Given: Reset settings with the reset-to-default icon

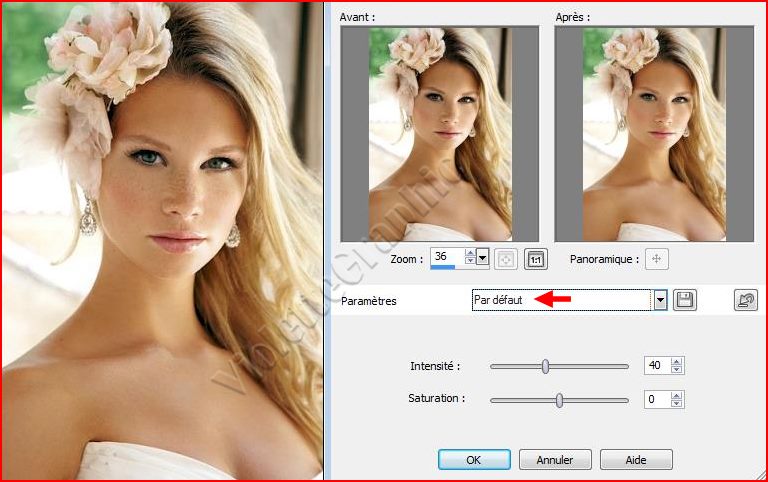Looking at the screenshot, I should pyautogui.click(x=745, y=300).
